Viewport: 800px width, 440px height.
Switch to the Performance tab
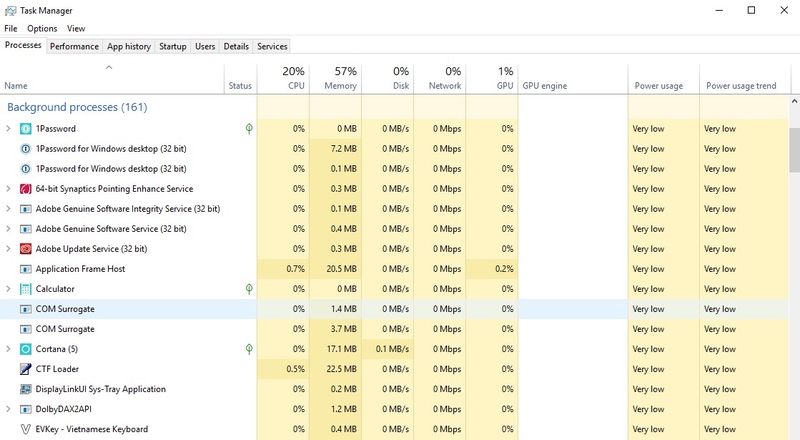tap(74, 46)
